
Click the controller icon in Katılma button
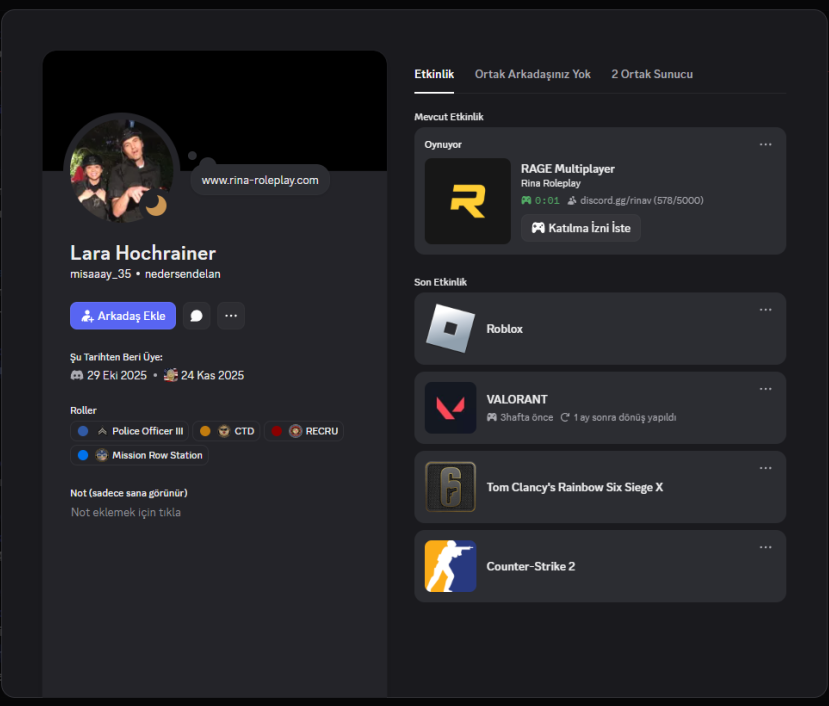[x=538, y=228]
